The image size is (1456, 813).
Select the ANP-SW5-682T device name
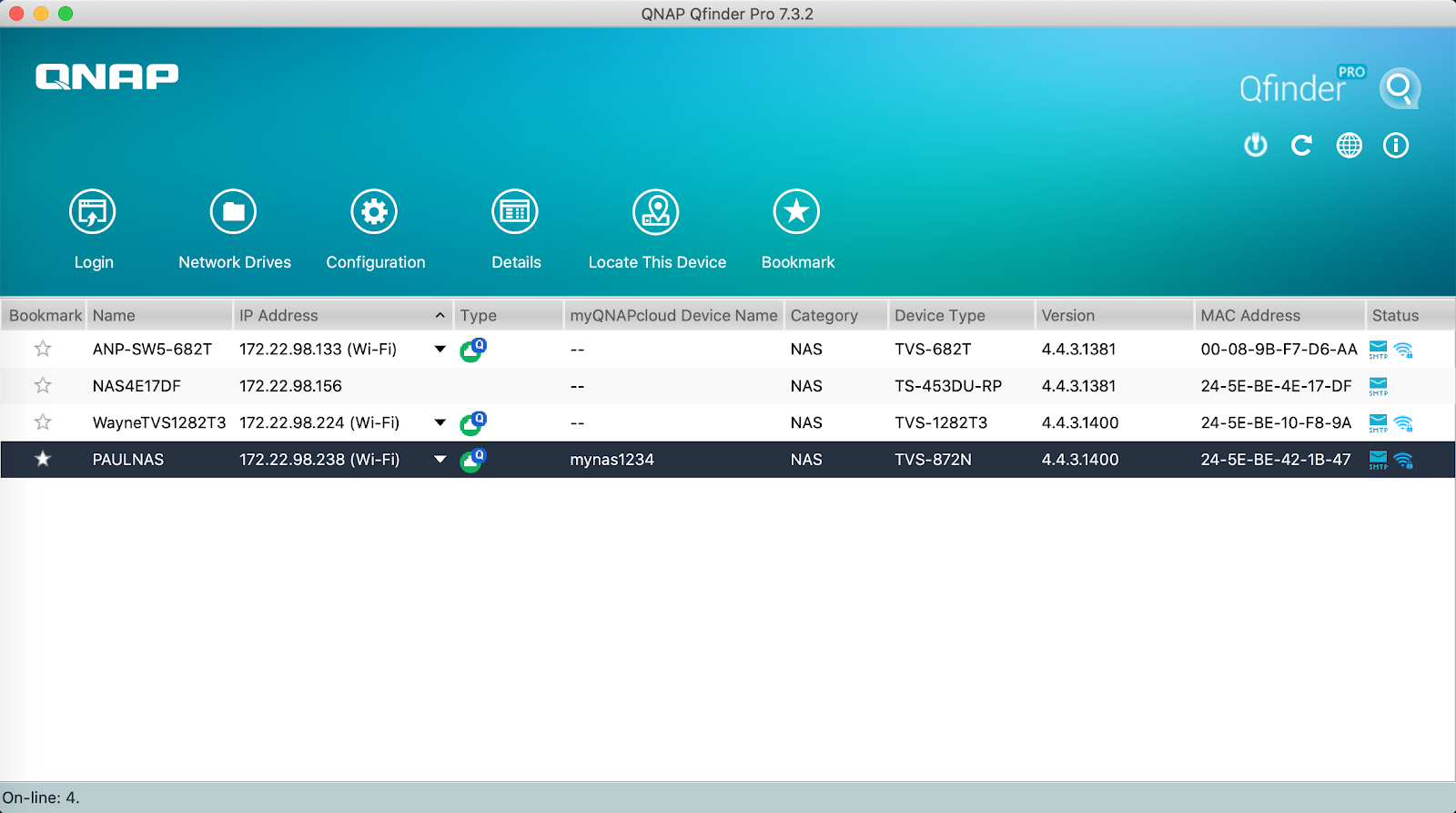click(152, 350)
